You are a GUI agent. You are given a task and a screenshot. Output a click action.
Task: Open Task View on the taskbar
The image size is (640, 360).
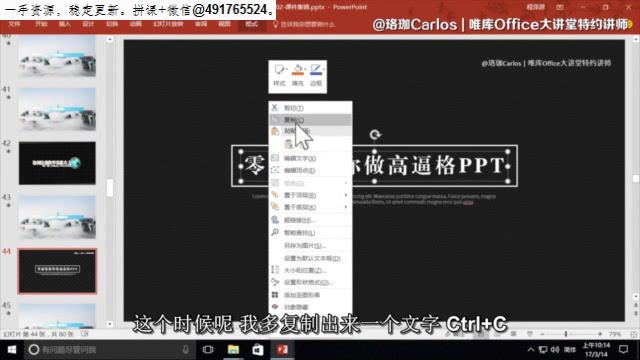pyautogui.click(x=208, y=350)
